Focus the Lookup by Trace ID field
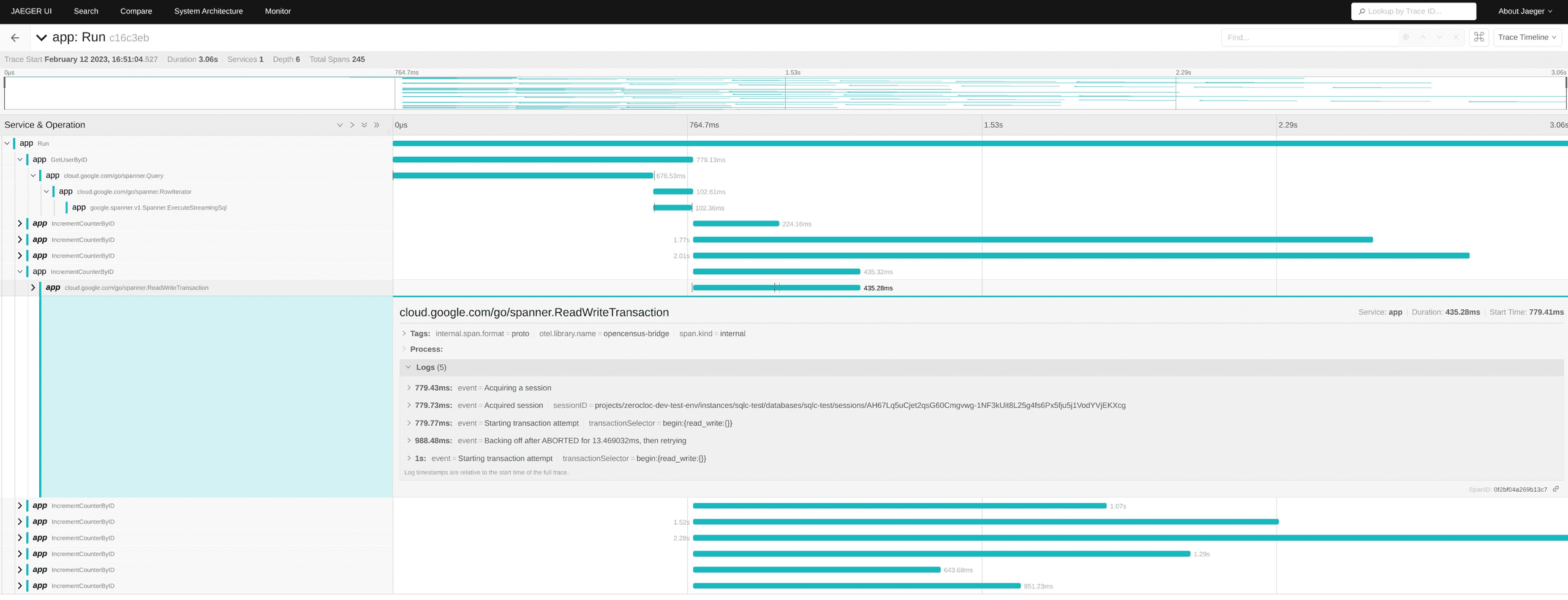 (1416, 11)
